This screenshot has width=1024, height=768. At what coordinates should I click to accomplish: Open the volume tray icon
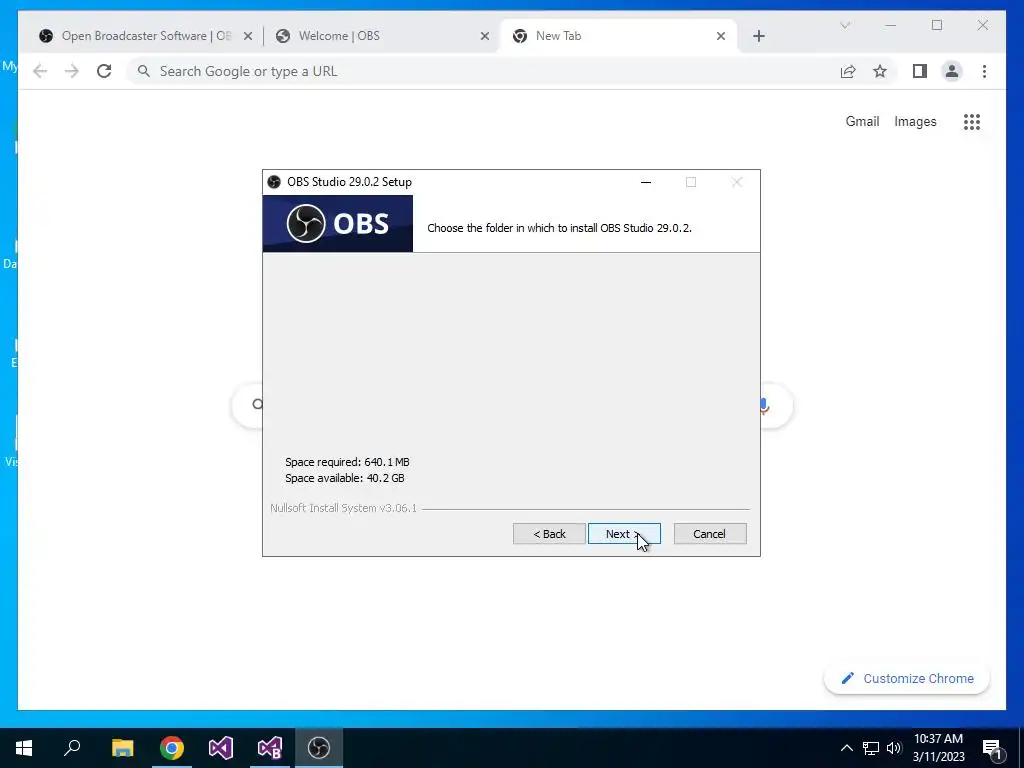point(894,748)
